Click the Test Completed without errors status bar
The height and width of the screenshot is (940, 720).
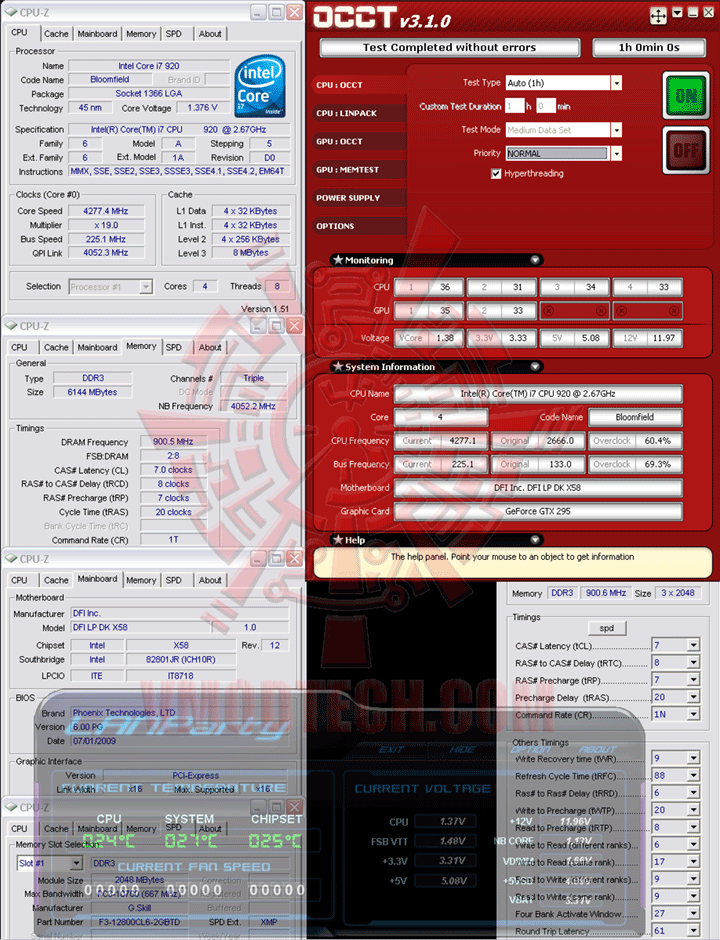coord(450,47)
